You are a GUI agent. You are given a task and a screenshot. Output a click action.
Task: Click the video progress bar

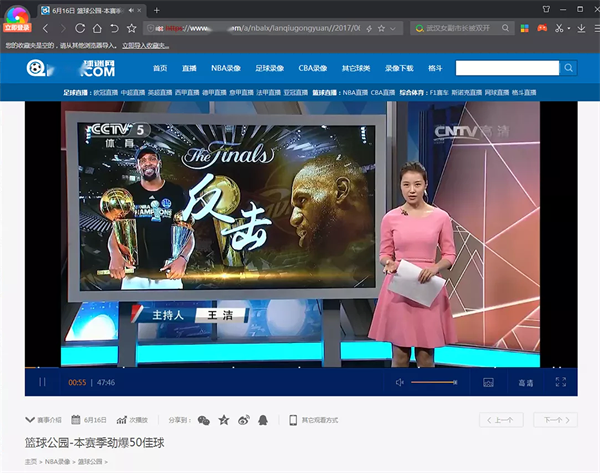(x=301, y=368)
